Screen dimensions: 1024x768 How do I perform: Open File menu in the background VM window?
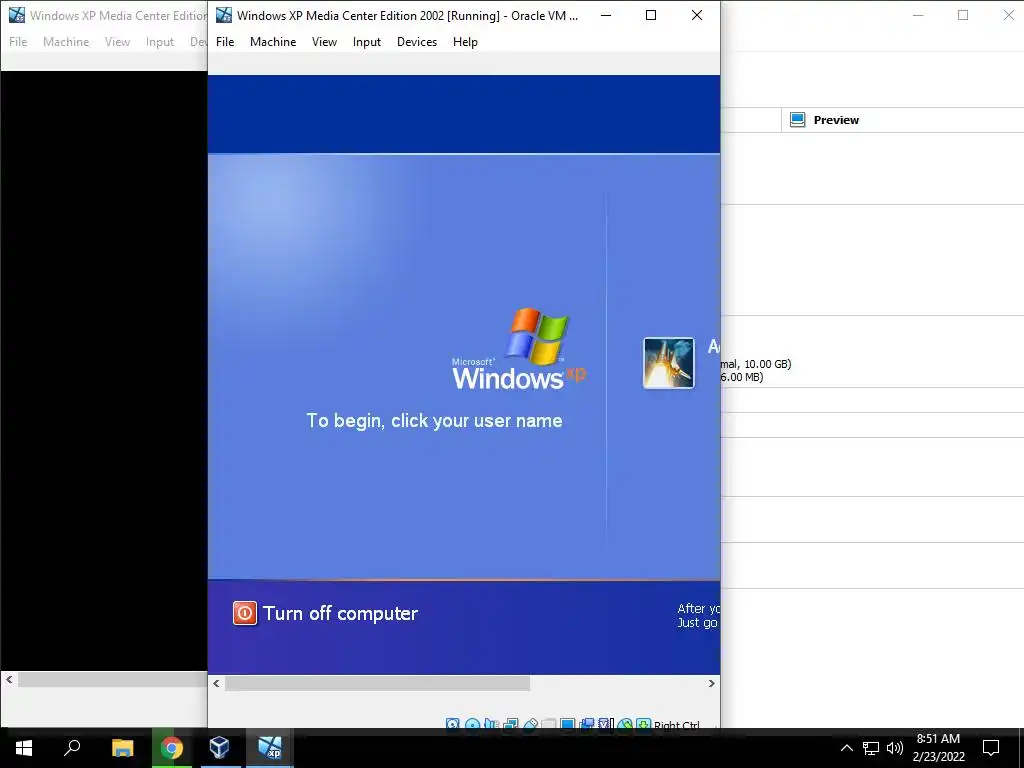18,42
